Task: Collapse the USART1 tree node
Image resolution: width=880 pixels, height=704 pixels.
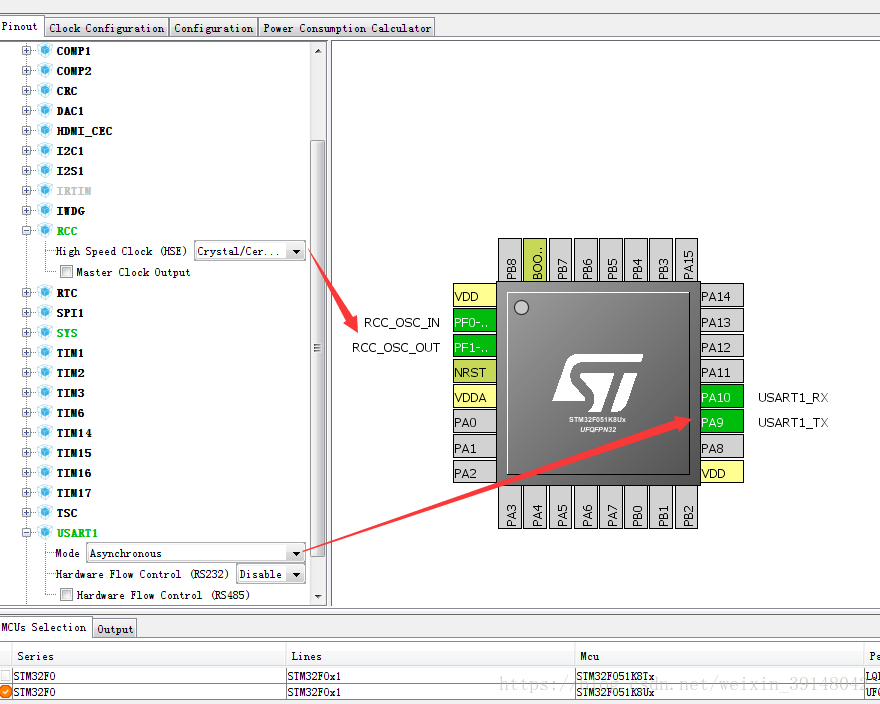Action: pyautogui.click(x=26, y=532)
